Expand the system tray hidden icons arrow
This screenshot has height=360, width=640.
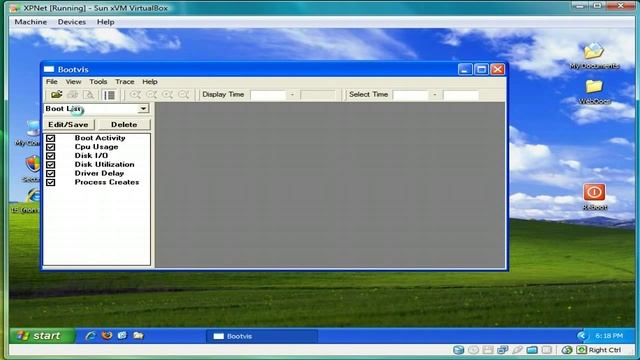point(582,336)
